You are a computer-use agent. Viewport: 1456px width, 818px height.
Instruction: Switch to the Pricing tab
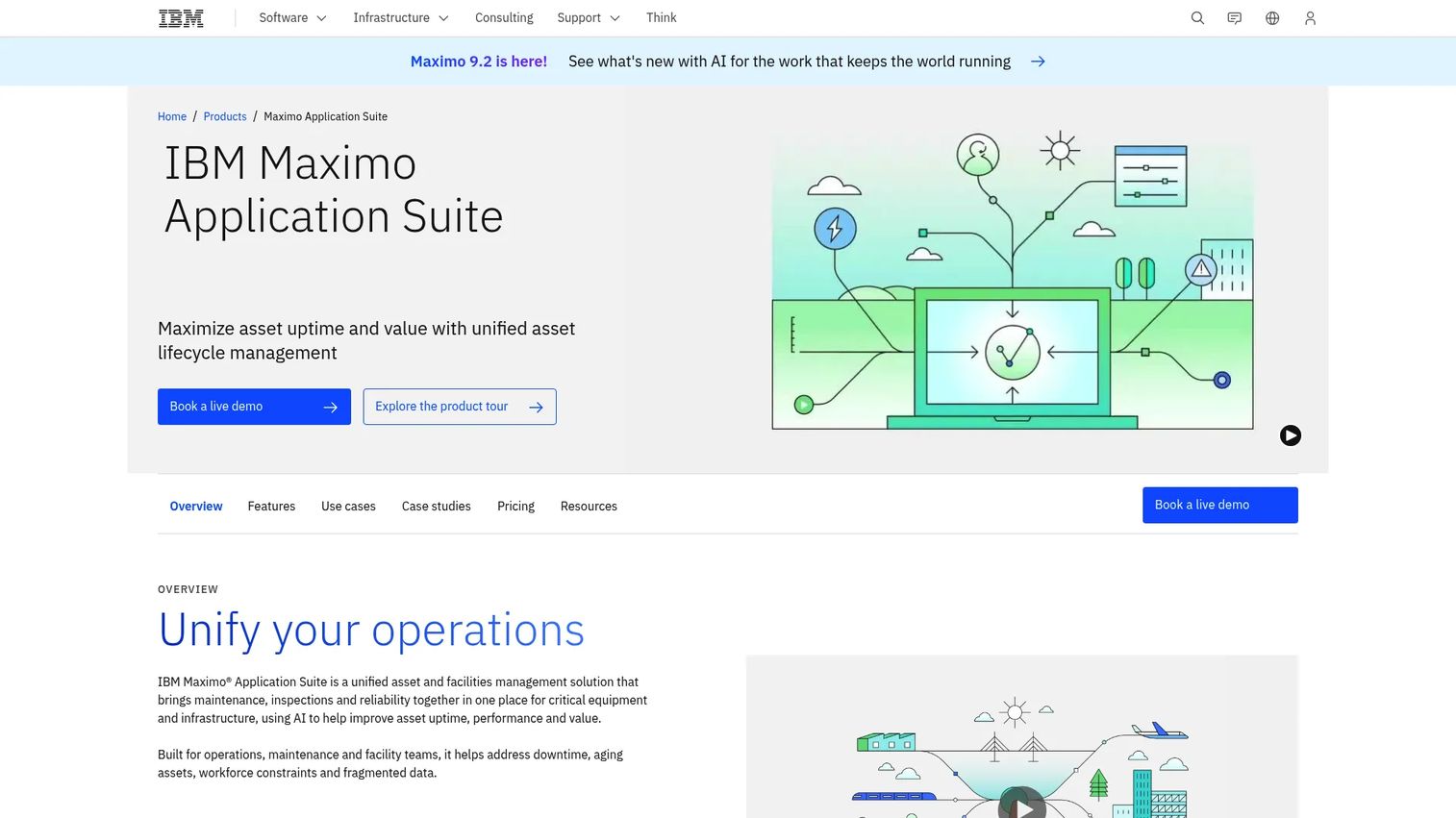pyautogui.click(x=515, y=507)
